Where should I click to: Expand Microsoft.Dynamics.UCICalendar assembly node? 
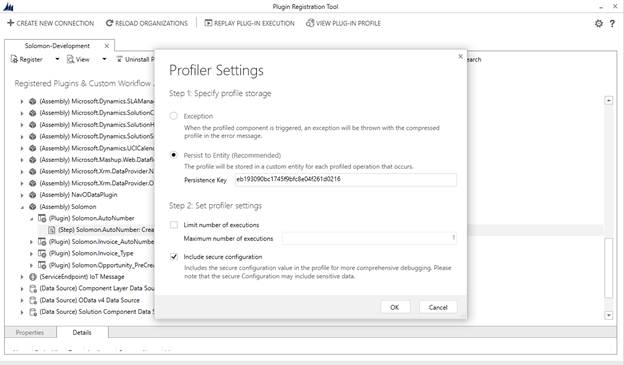coord(22,148)
